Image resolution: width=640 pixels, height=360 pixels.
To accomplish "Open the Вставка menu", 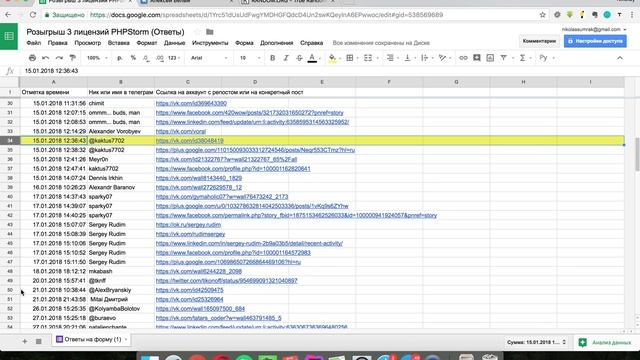I will tap(119, 43).
